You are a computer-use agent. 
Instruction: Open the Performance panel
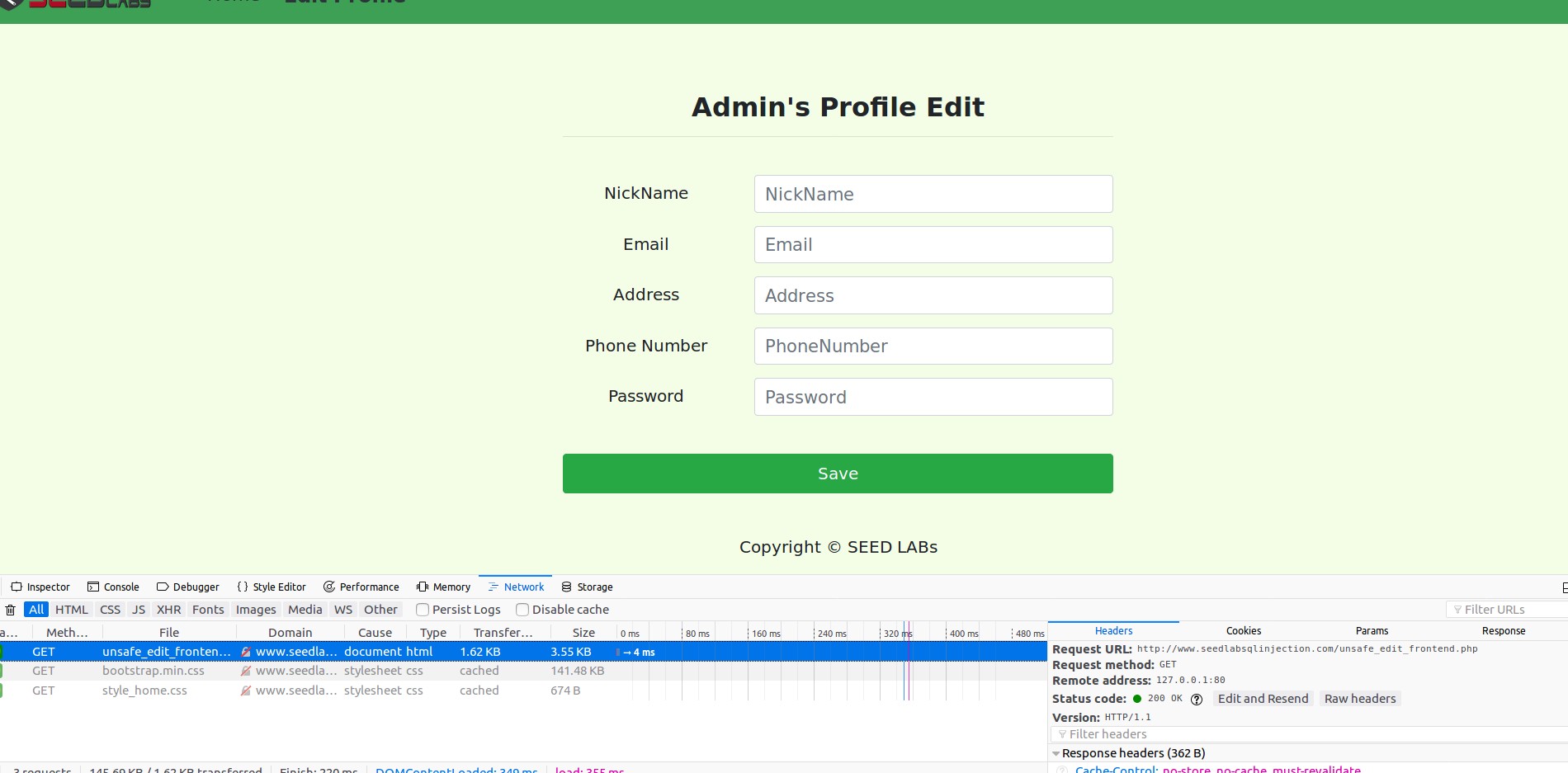click(361, 587)
